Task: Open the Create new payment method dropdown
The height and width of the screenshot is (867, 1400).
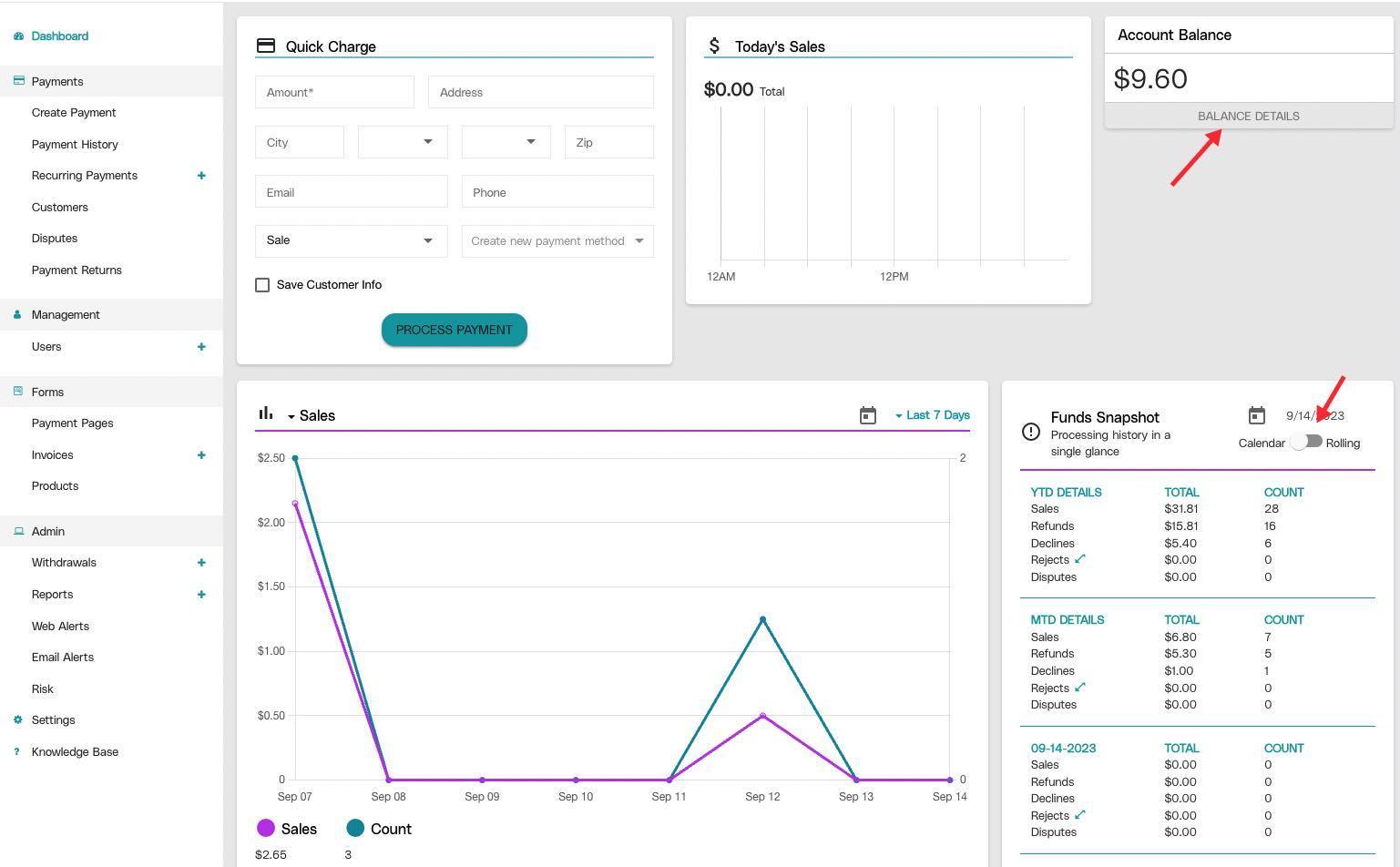Action: (557, 240)
